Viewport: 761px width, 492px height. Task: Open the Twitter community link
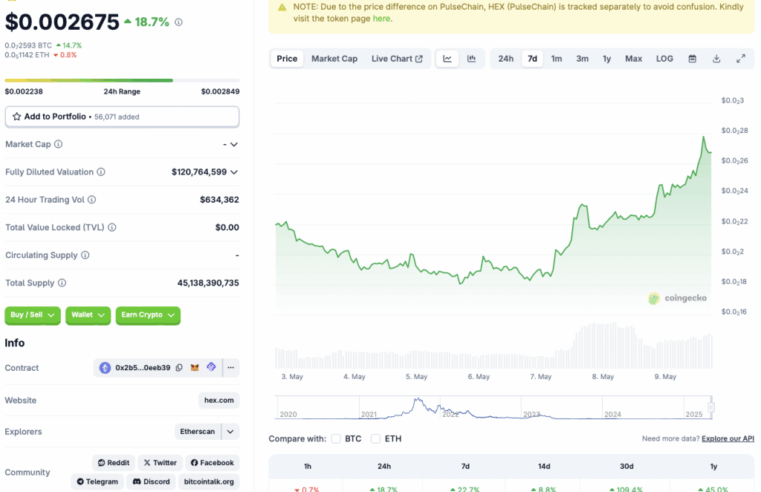(160, 462)
